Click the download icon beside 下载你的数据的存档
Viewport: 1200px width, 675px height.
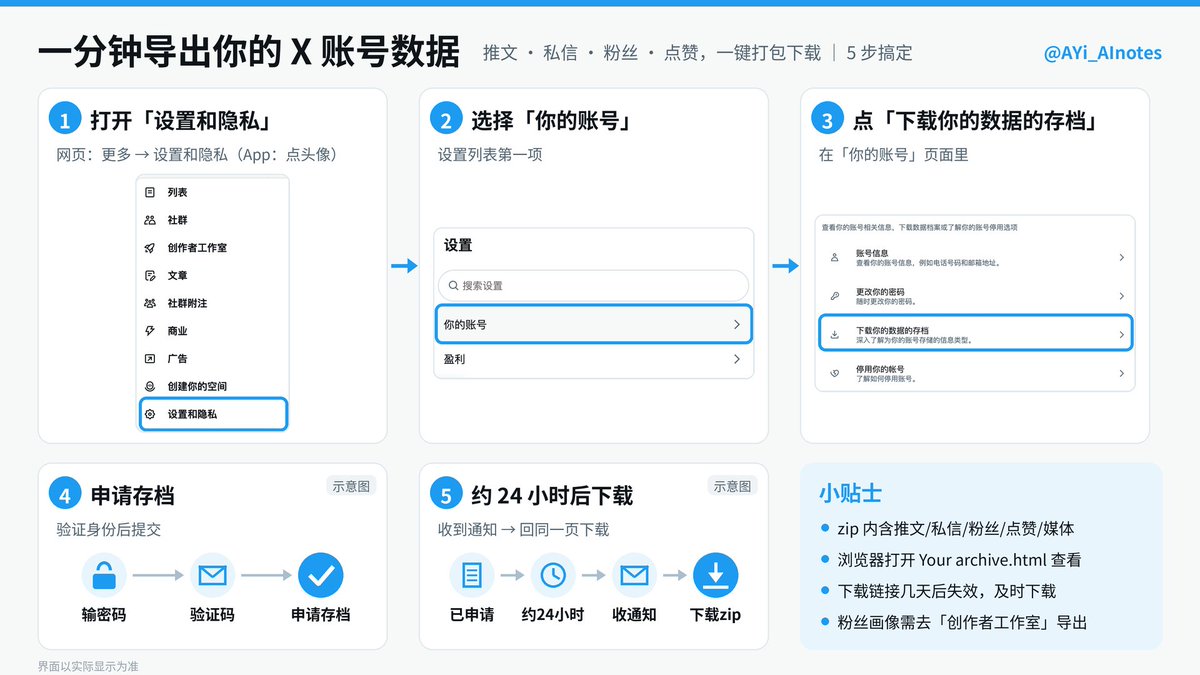coord(835,334)
